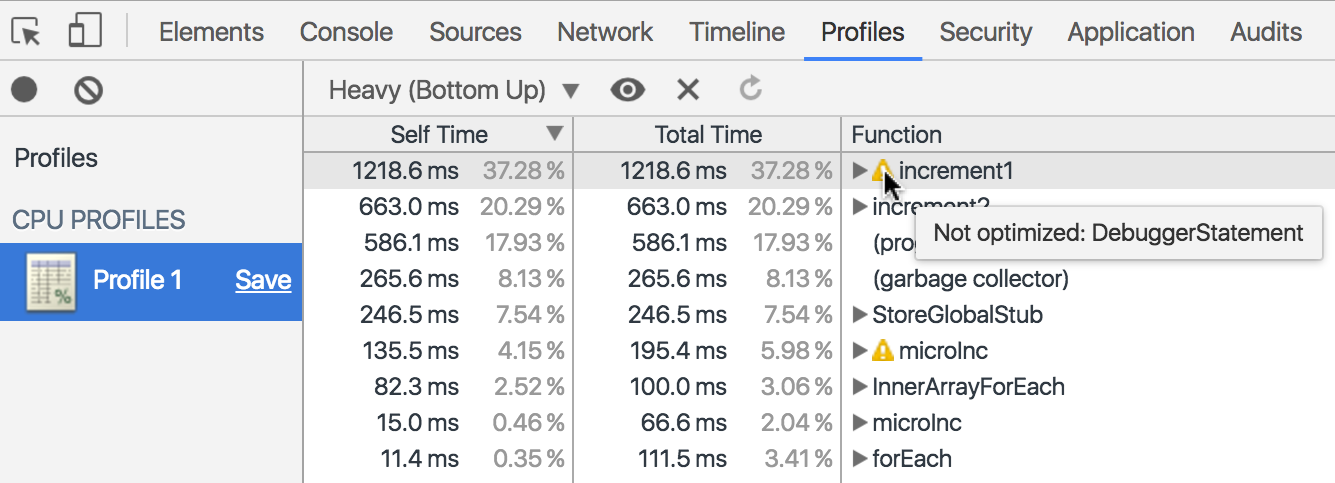Expand the increment2 function row

point(859,207)
